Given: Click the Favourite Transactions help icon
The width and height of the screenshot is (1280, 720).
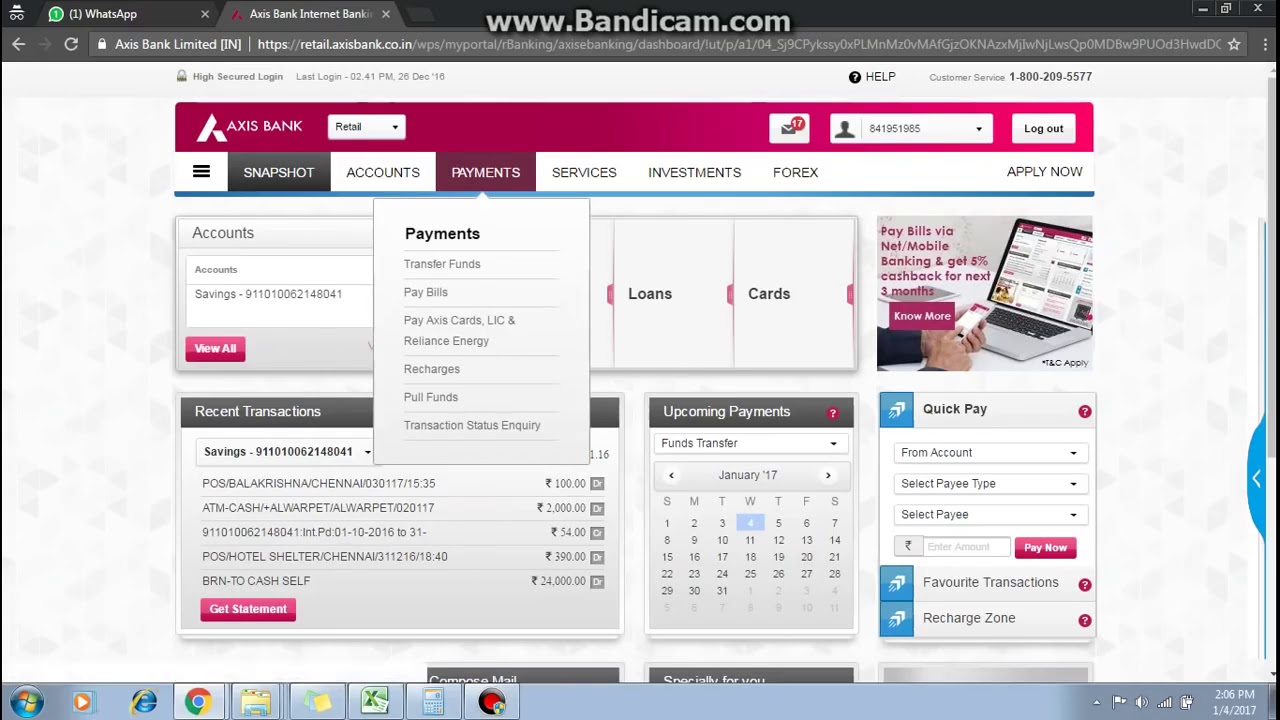Looking at the screenshot, I should point(1084,584).
